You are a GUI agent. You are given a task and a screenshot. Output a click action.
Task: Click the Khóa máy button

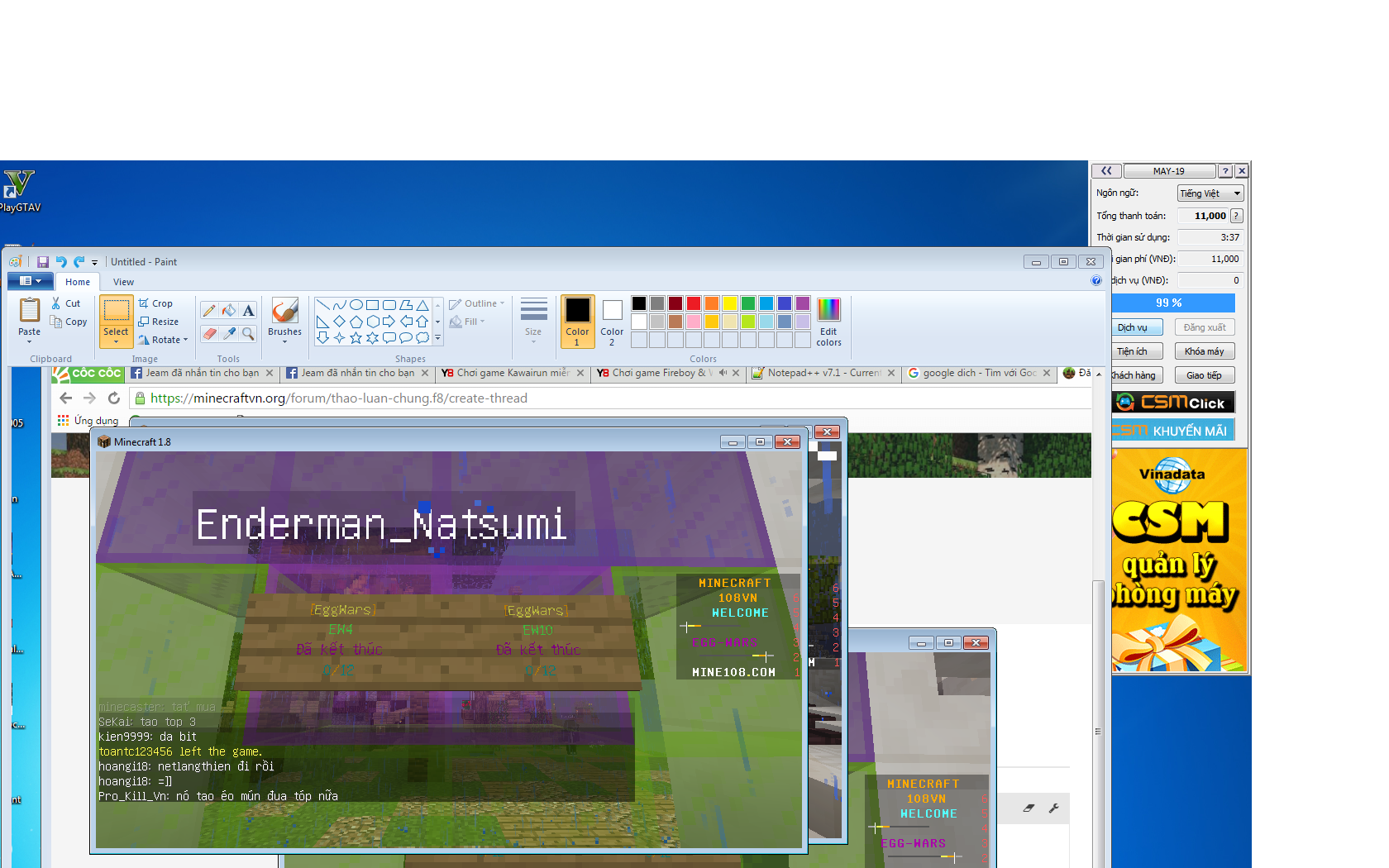(x=1205, y=351)
